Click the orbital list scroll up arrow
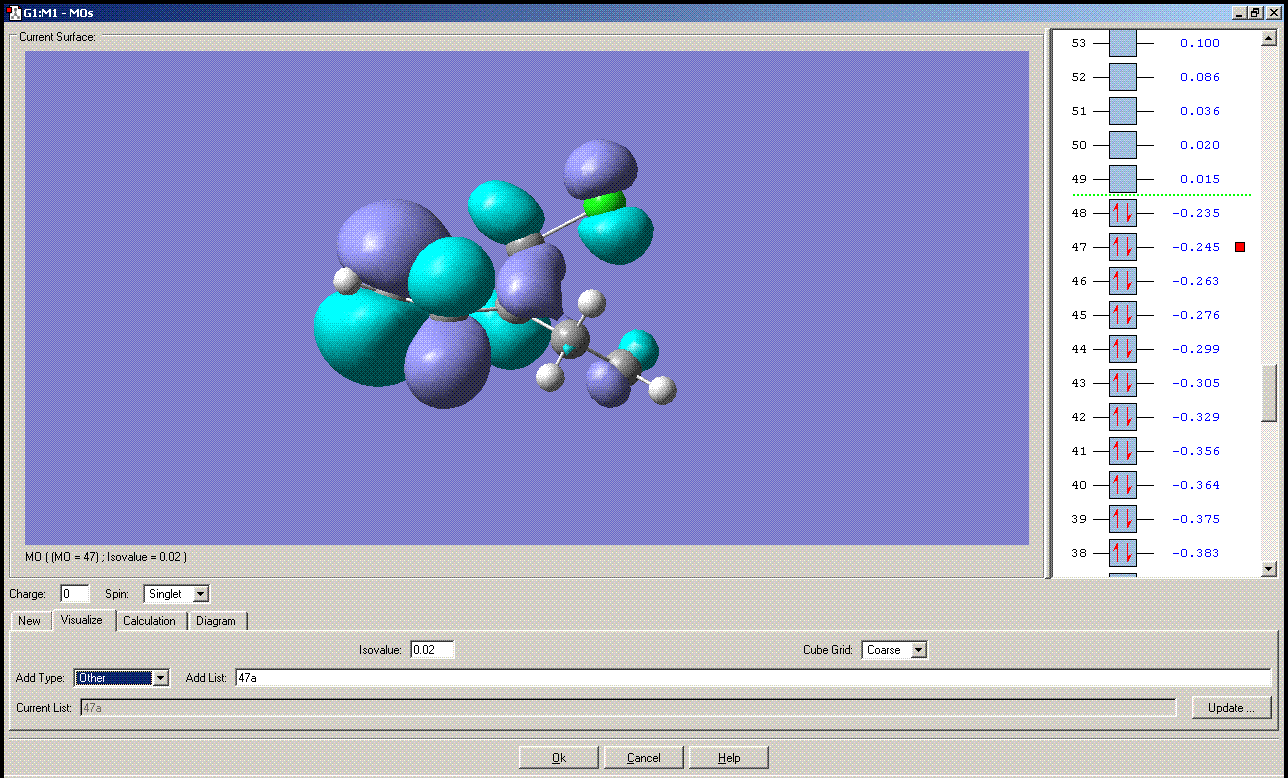Image resolution: width=1288 pixels, height=778 pixels. point(1269,39)
